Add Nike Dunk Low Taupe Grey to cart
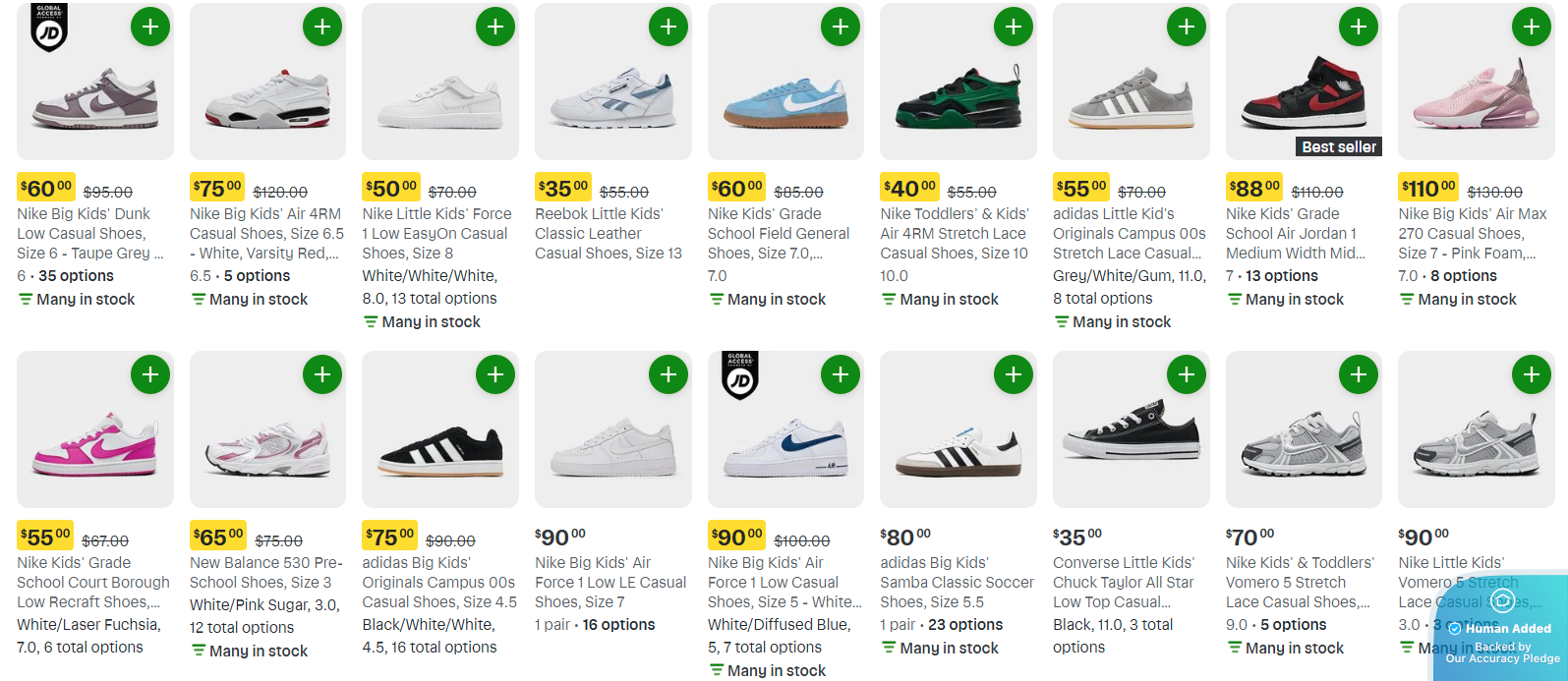 tap(150, 27)
